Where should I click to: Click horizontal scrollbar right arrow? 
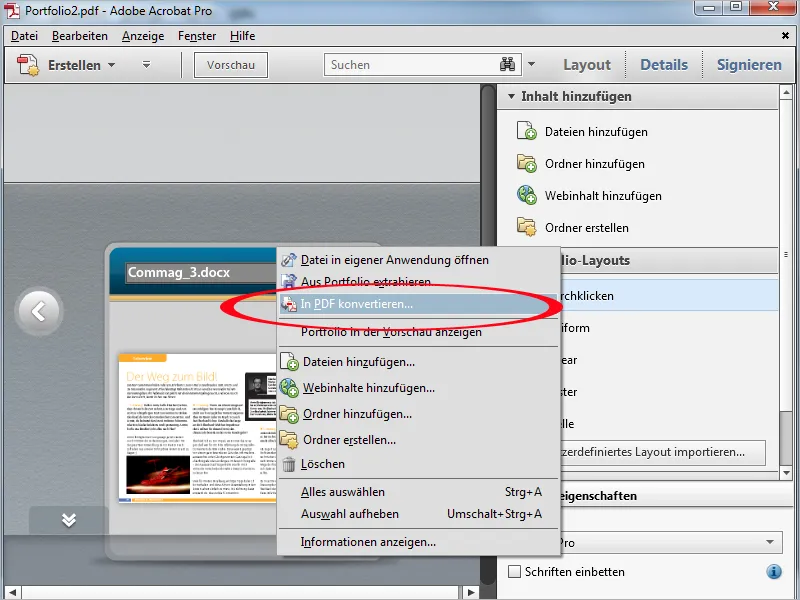click(471, 592)
